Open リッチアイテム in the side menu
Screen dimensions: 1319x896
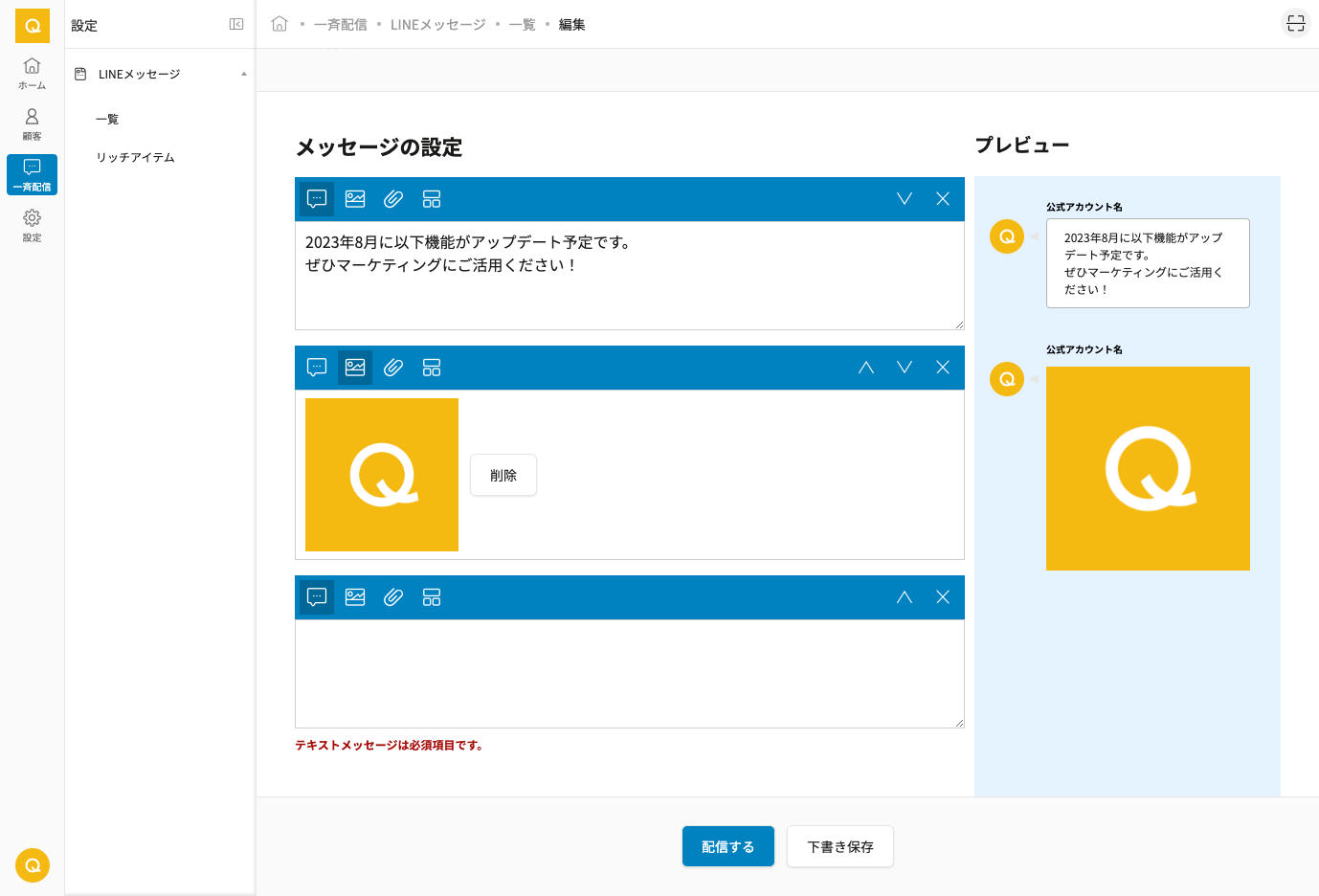[135, 158]
